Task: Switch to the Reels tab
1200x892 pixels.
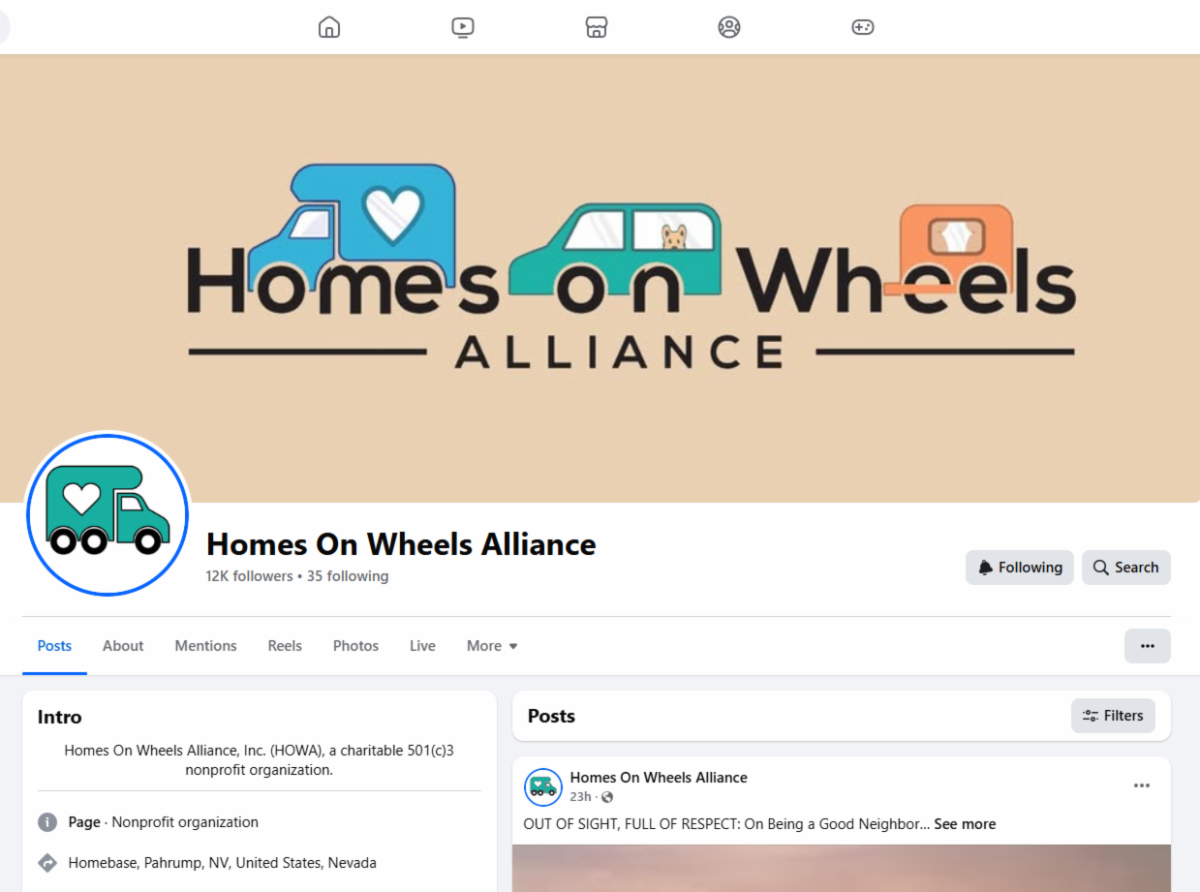Action: point(285,646)
